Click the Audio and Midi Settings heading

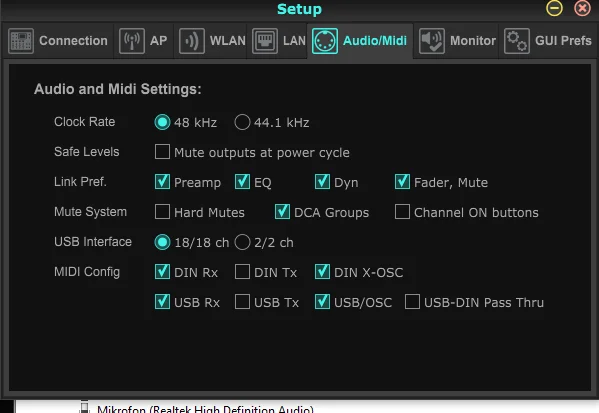tap(118, 89)
